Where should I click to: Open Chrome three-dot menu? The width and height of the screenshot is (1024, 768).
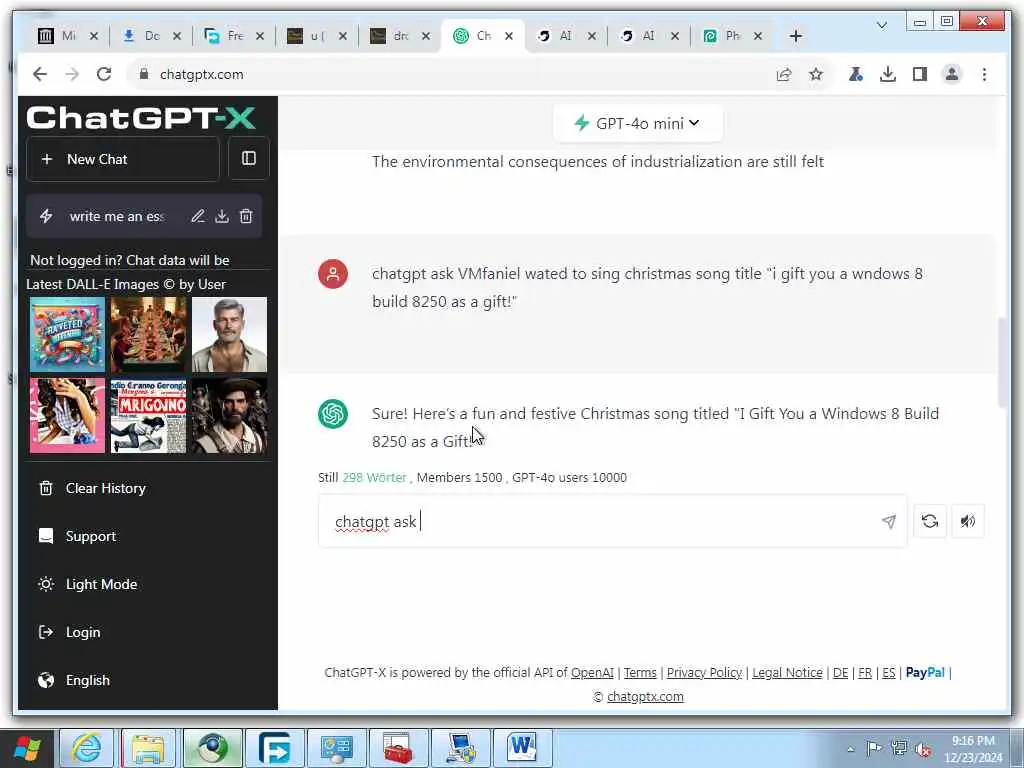pos(984,74)
